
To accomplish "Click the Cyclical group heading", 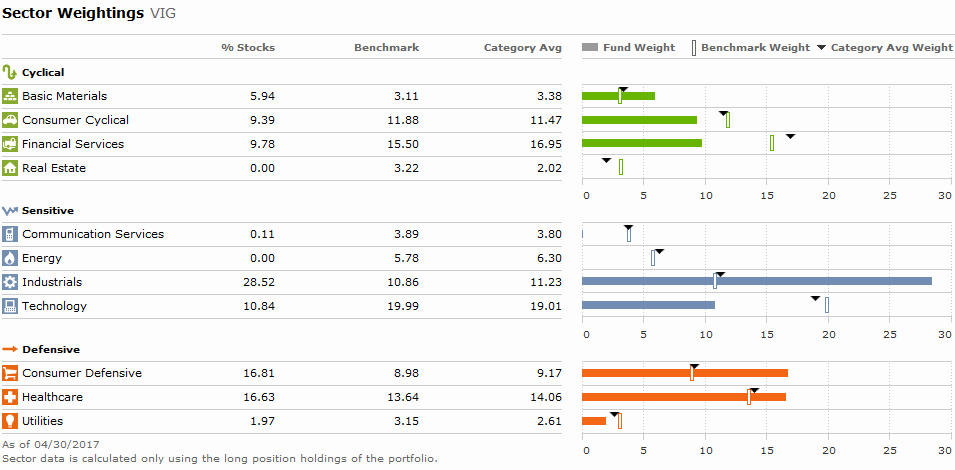I will [43, 72].
